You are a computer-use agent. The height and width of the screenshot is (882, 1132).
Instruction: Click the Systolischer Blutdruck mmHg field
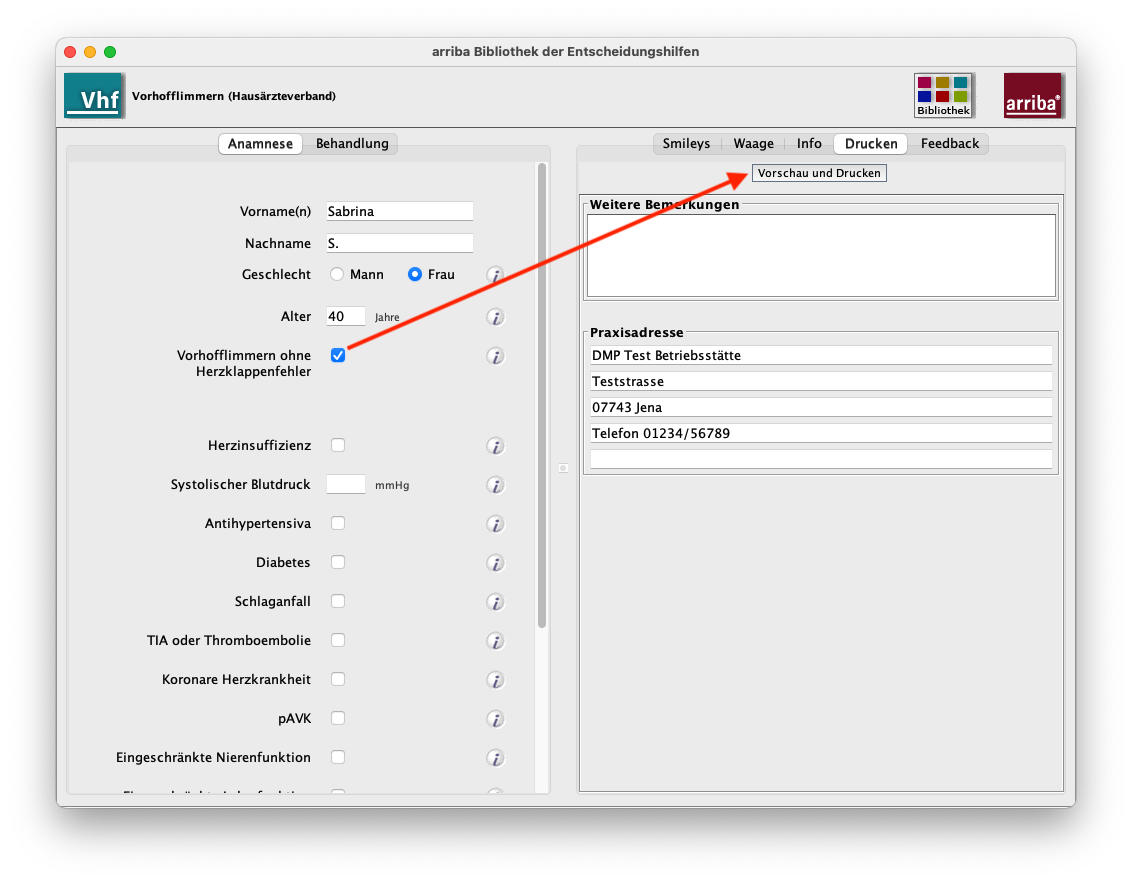(x=346, y=484)
